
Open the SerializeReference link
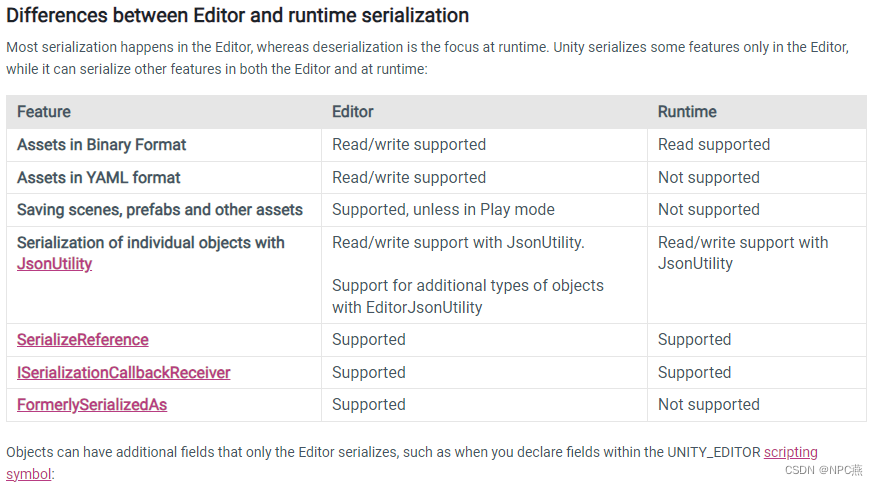click(83, 340)
